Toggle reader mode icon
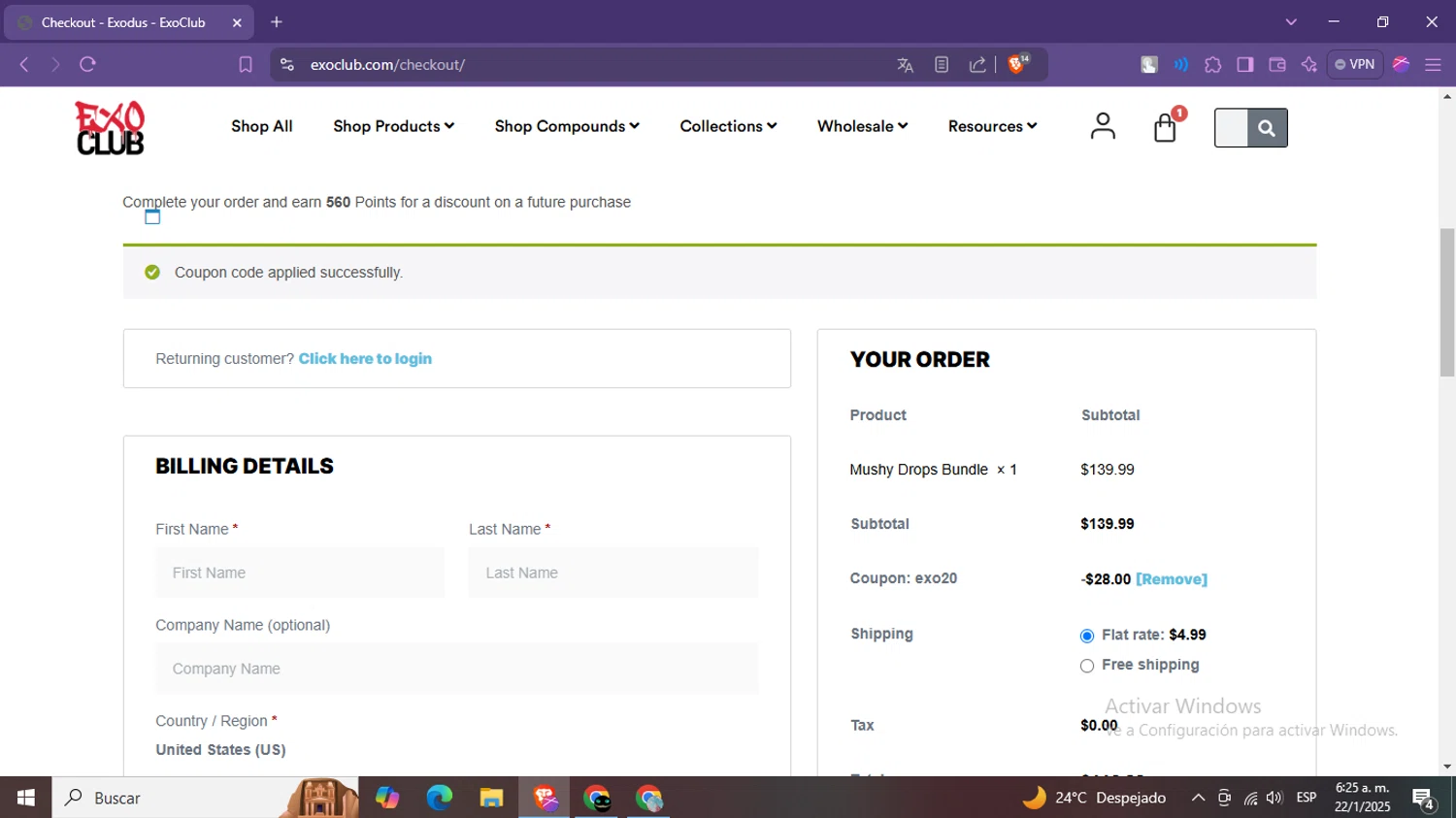Viewport: 1456px width, 818px height. pyautogui.click(x=942, y=65)
